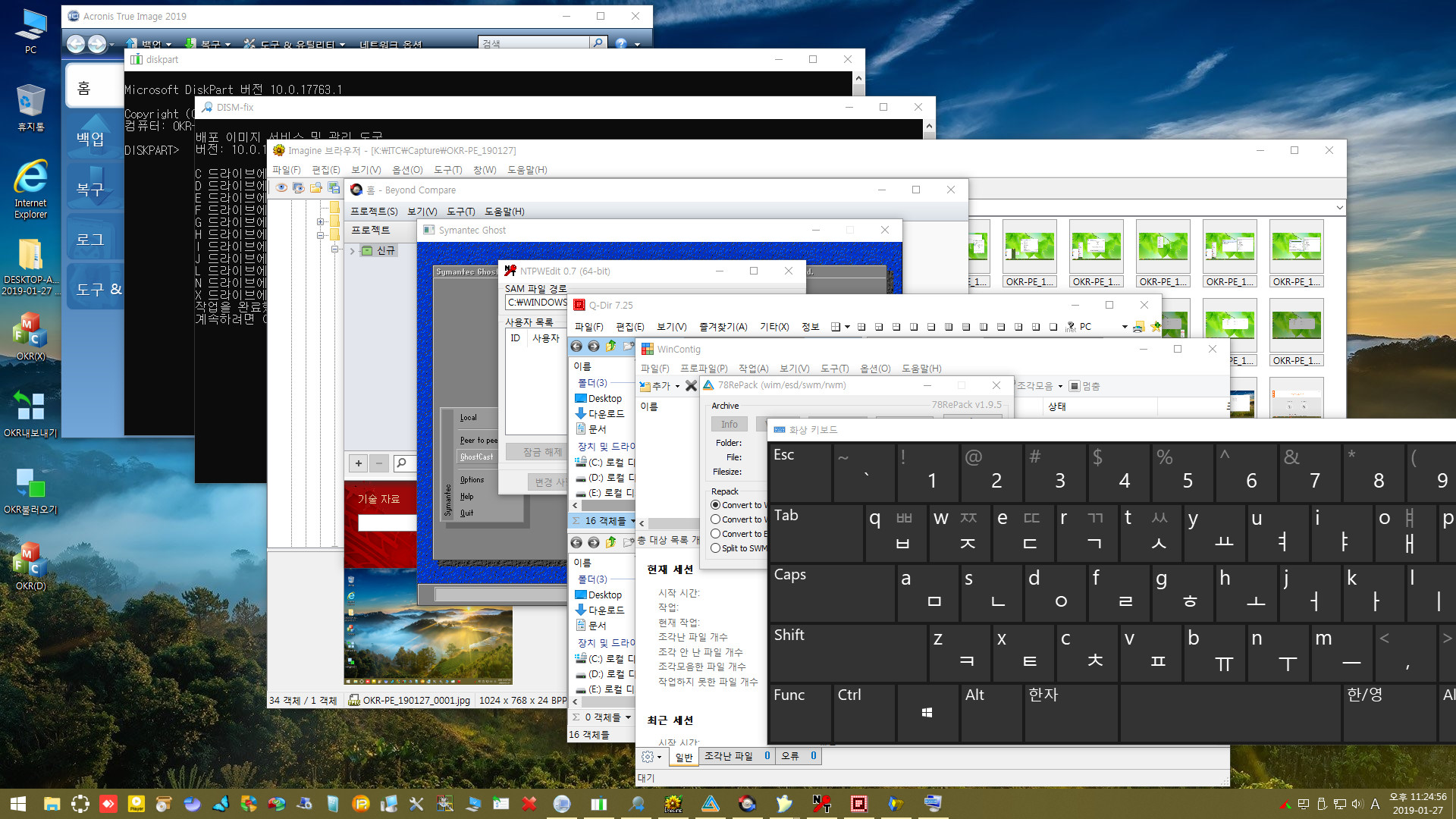
Task: Click the volume icon in system tray
Action: 1357,804
